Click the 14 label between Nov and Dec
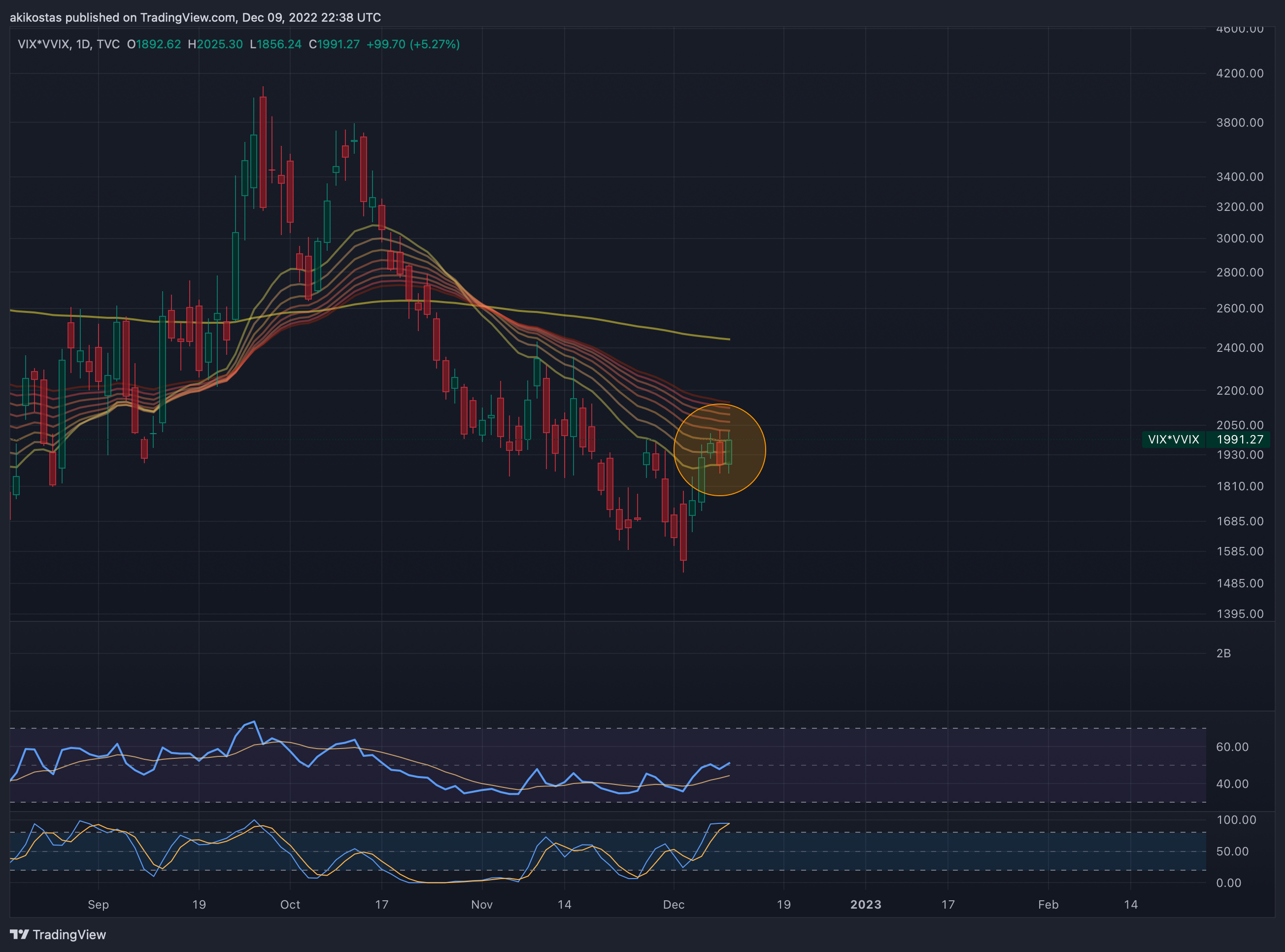Screen dimensions: 1285x952 (564, 904)
